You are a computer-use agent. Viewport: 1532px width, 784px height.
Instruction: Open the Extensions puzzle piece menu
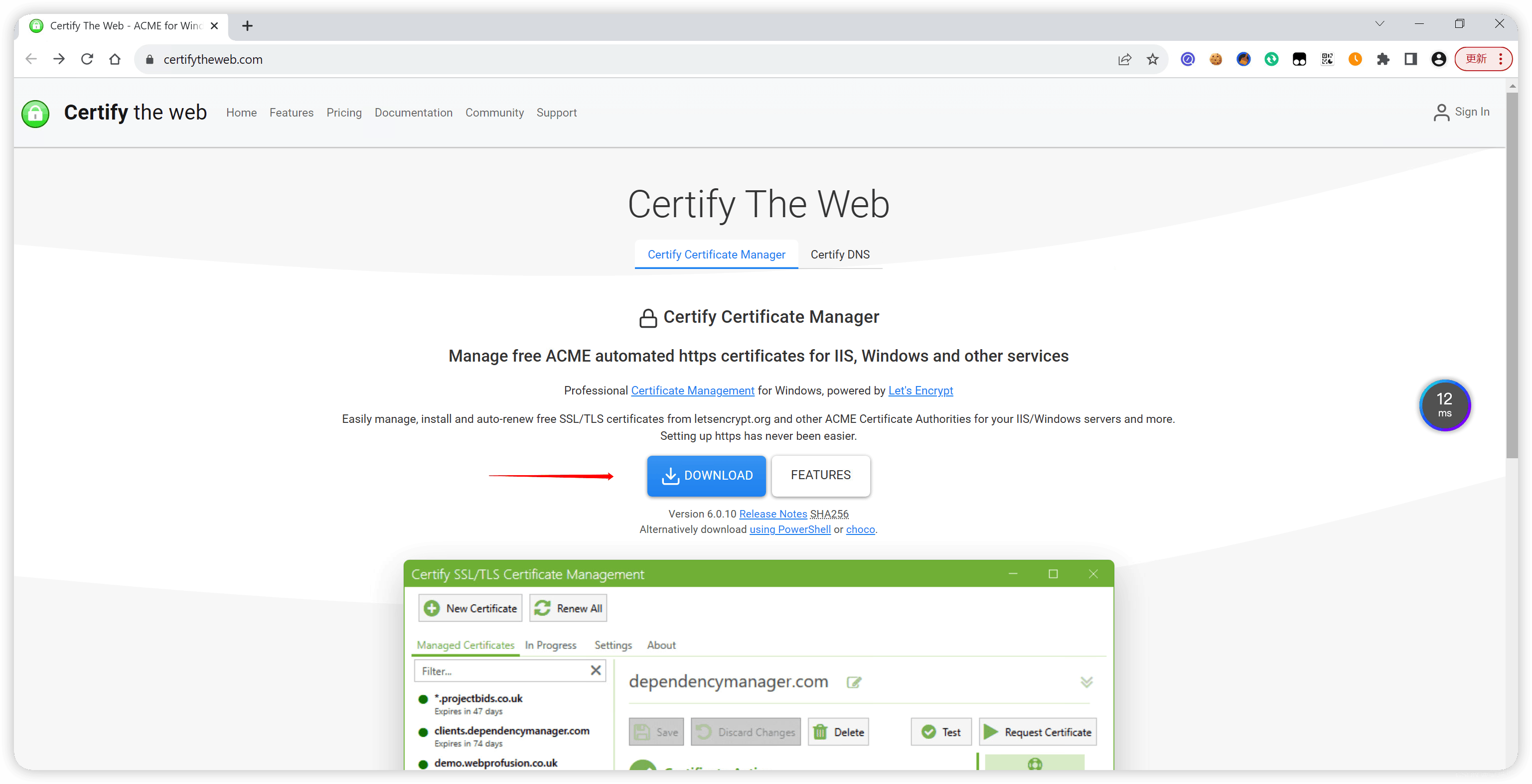1382,59
